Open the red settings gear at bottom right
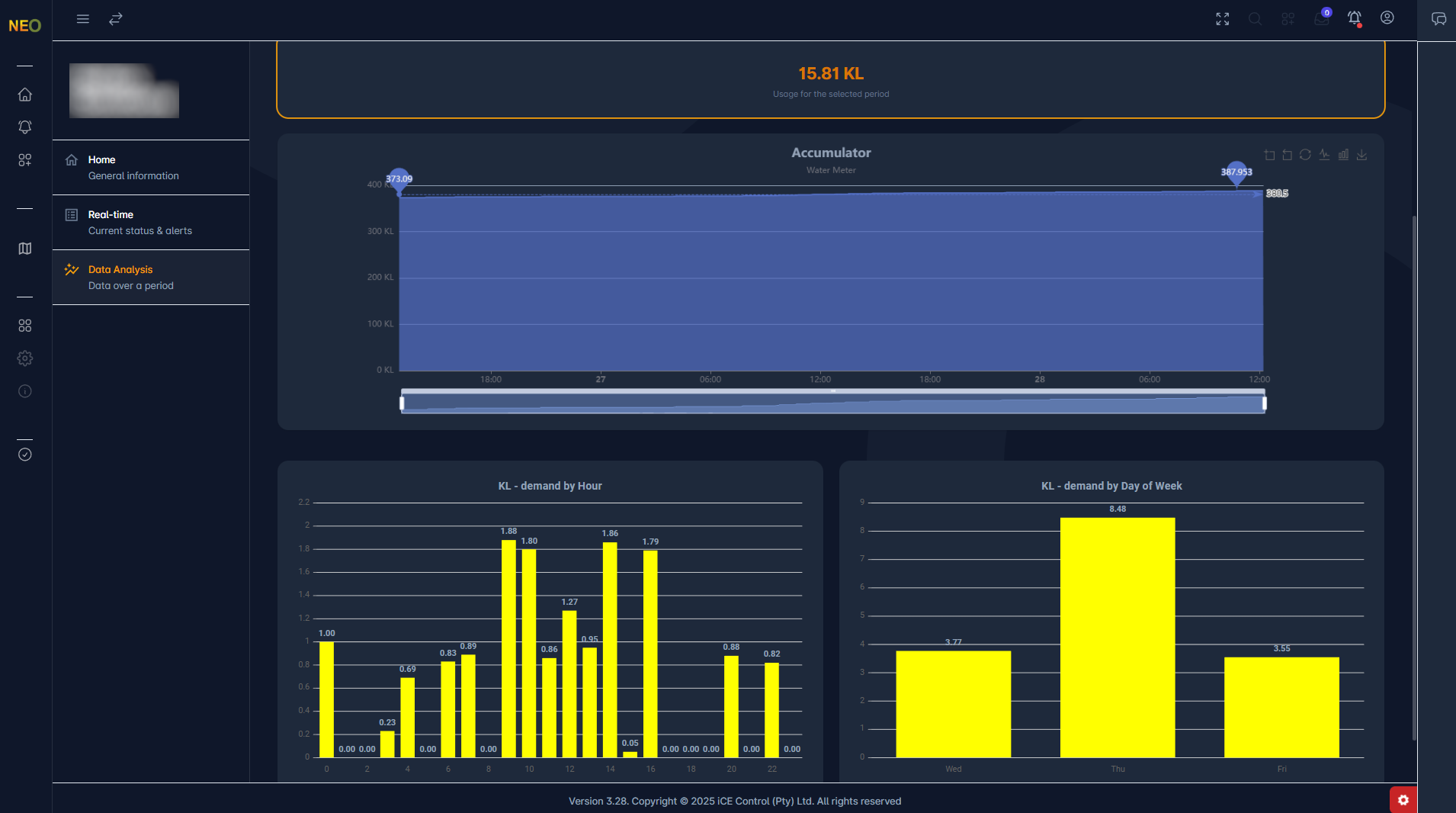 (1403, 800)
